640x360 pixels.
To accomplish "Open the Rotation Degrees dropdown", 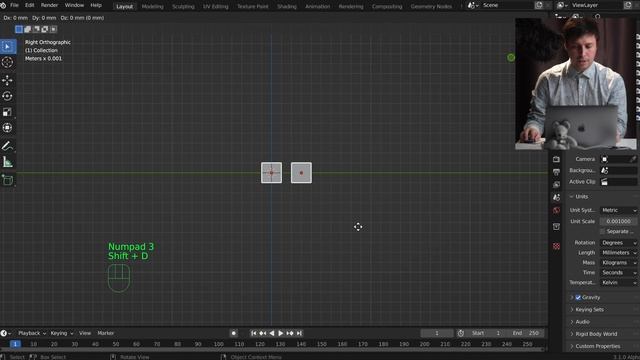I will coord(618,243).
